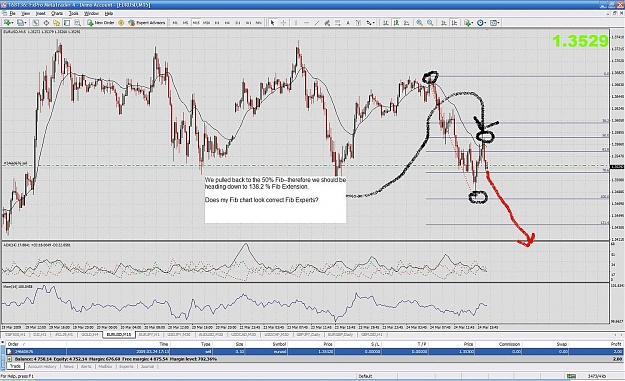Open the Charts menu
The image size is (625, 381).
point(57,13)
